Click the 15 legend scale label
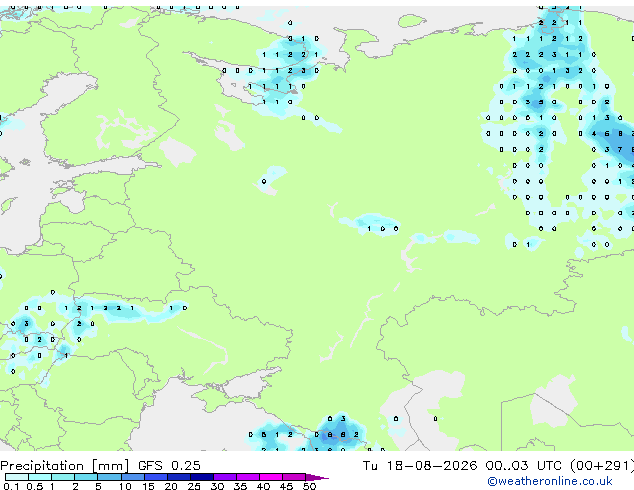This screenshot has width=634, height=490. pyautogui.click(x=148, y=486)
